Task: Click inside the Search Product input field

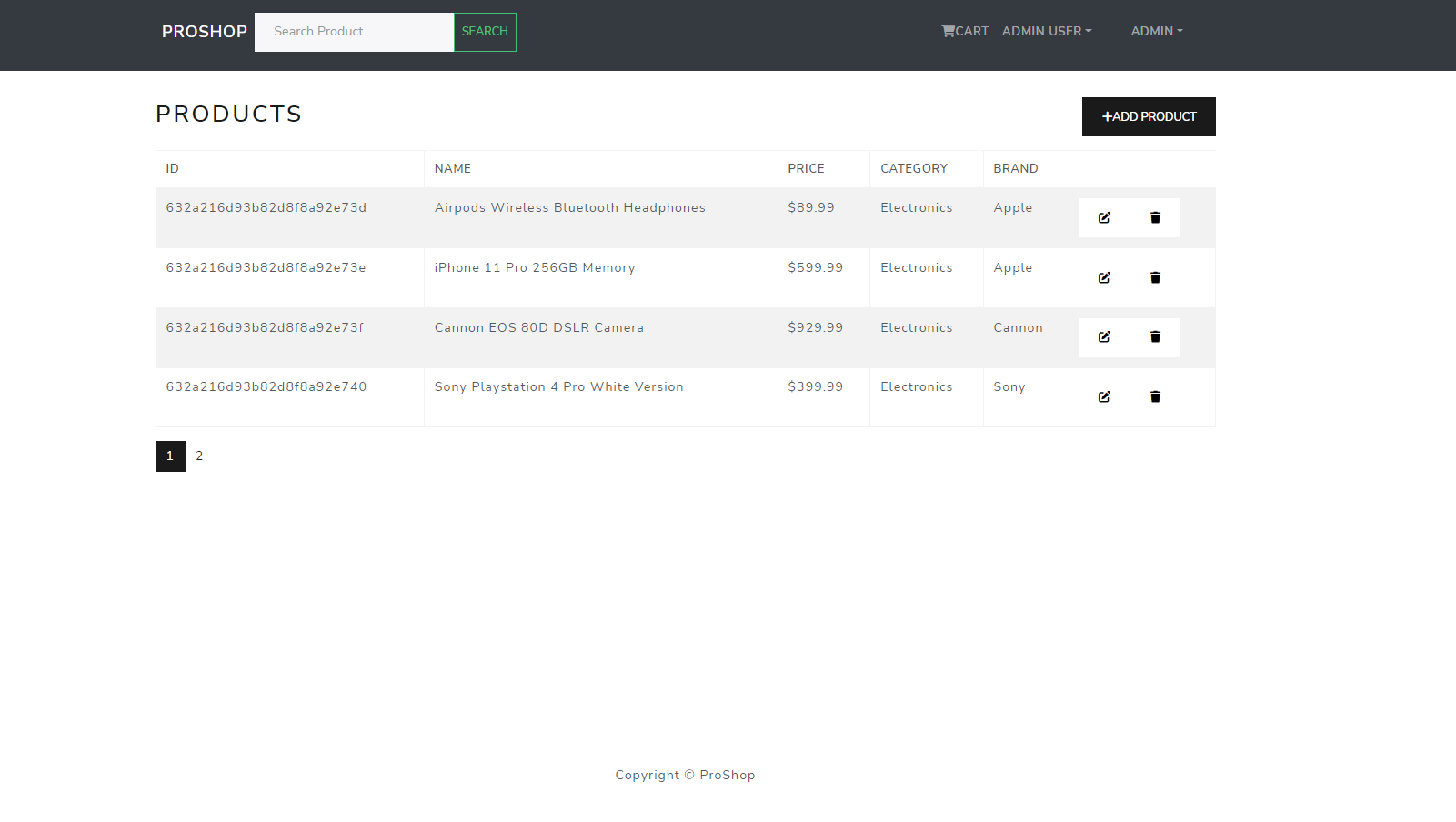Action: click(355, 31)
